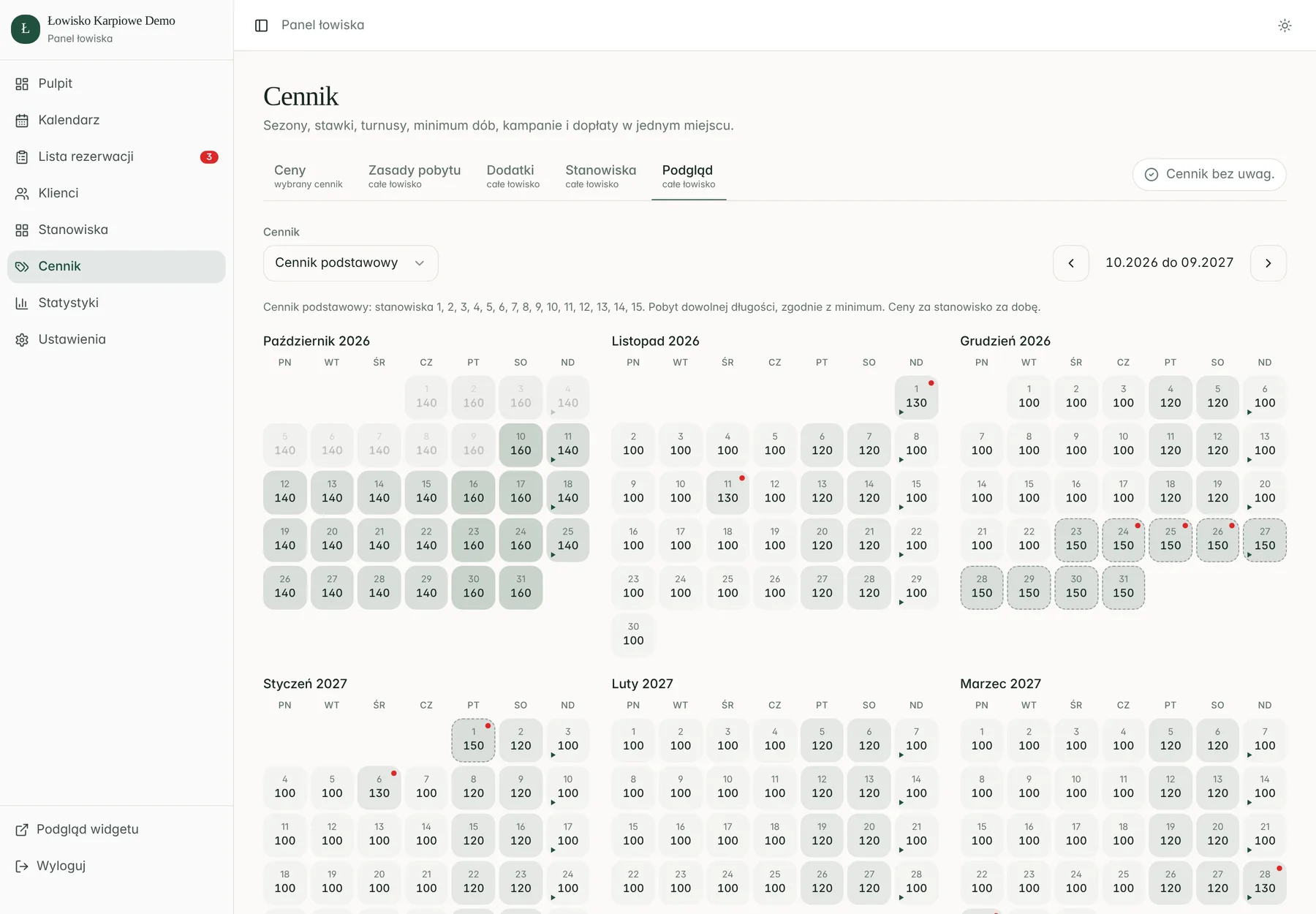Open the Zasady pobytu tab
Viewport: 1316px width, 914px height.
point(415,176)
